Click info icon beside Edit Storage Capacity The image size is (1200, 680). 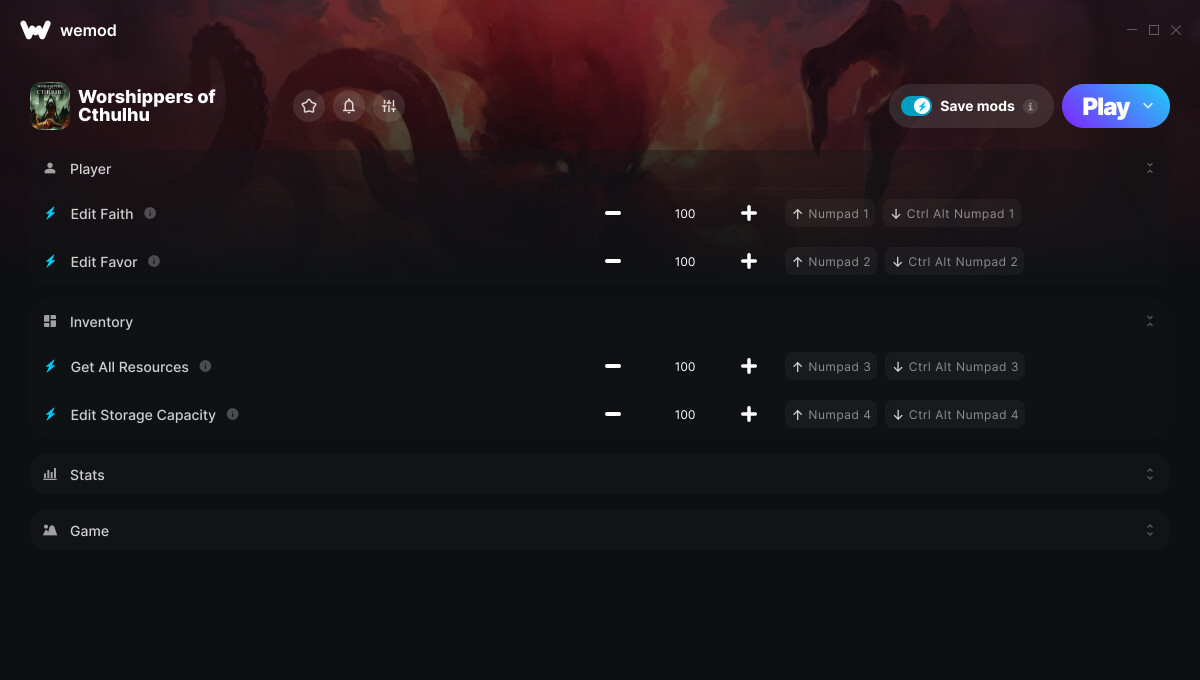click(x=232, y=414)
